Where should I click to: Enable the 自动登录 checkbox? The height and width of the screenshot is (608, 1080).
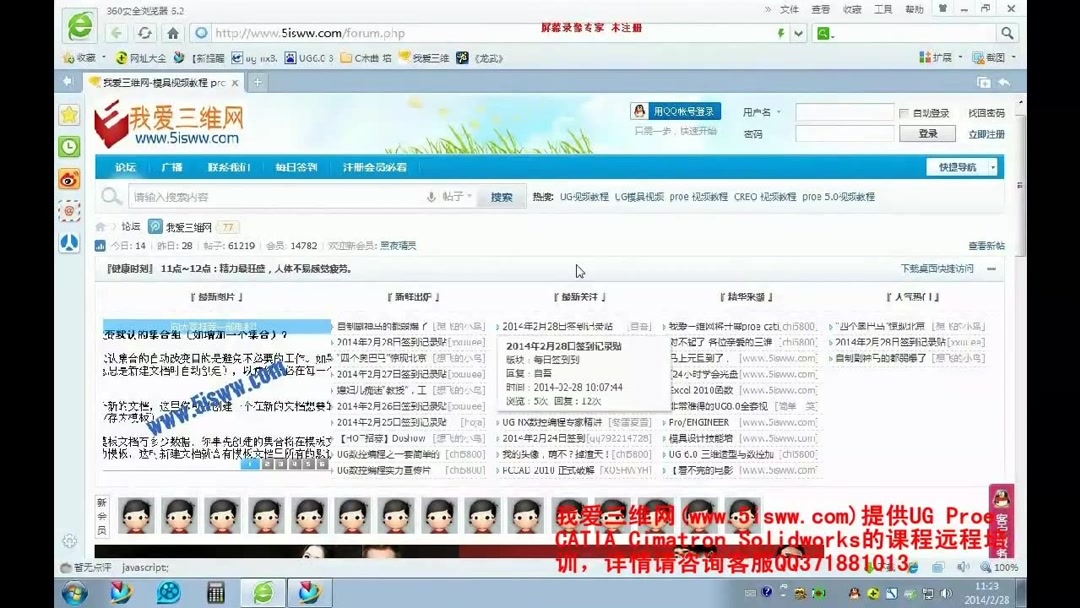(x=905, y=112)
